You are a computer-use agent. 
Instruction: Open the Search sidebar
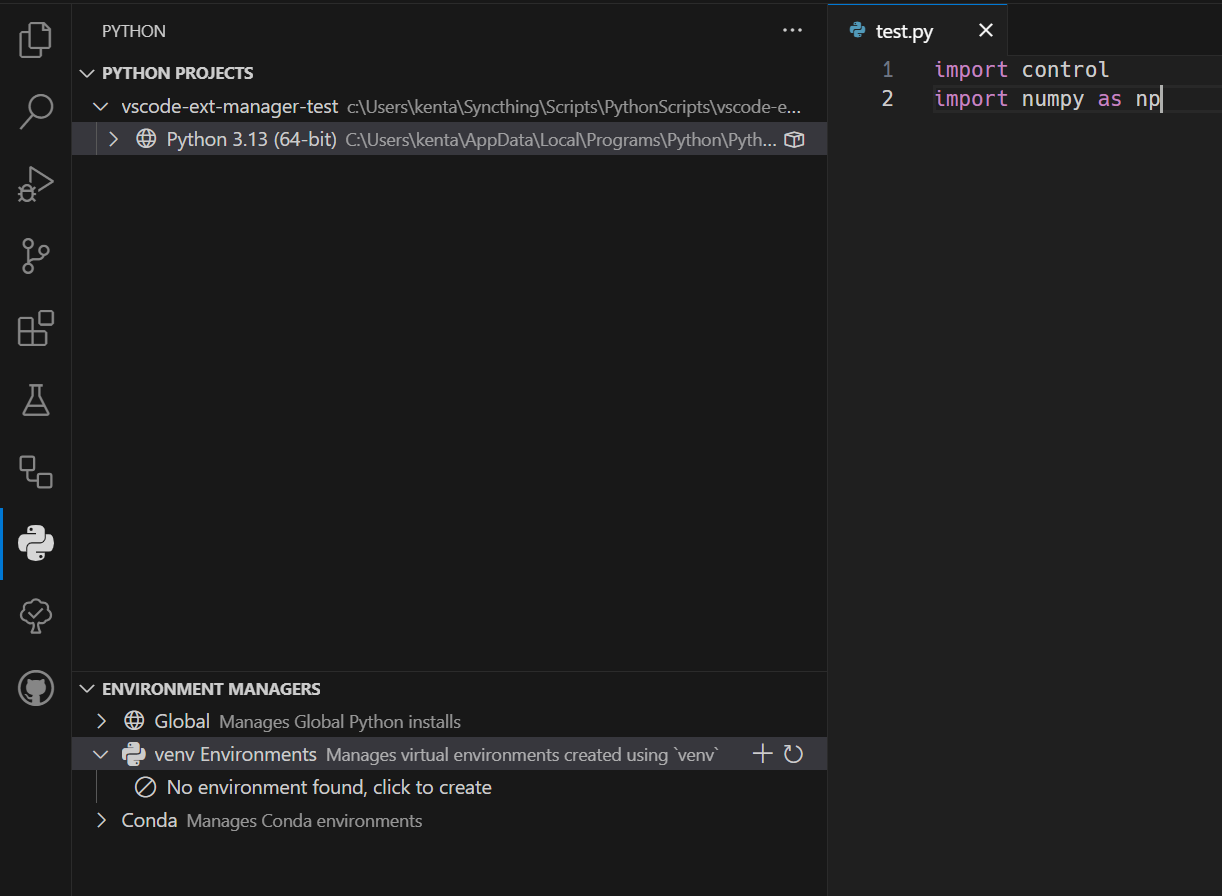(x=35, y=112)
